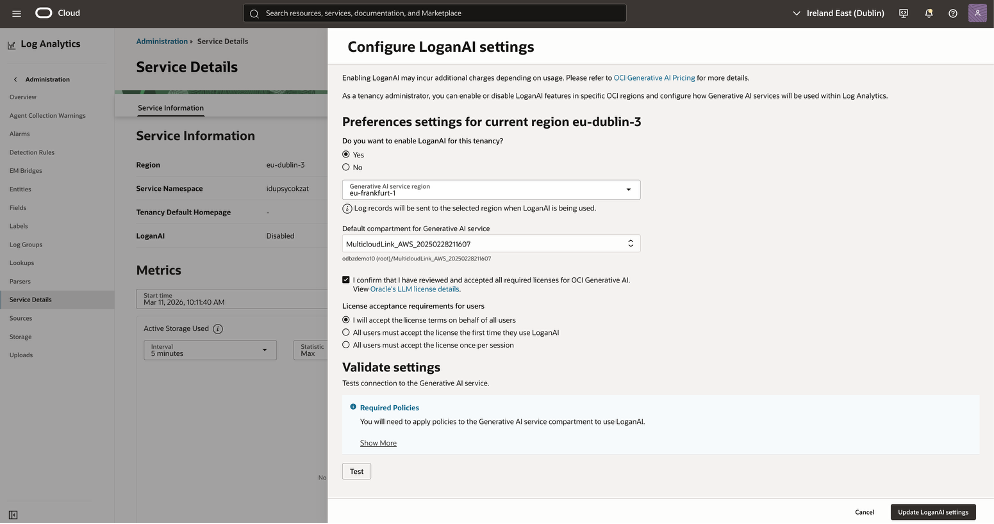The image size is (994, 524).
Task: Expand Show More under Required Policies
Action: click(378, 443)
